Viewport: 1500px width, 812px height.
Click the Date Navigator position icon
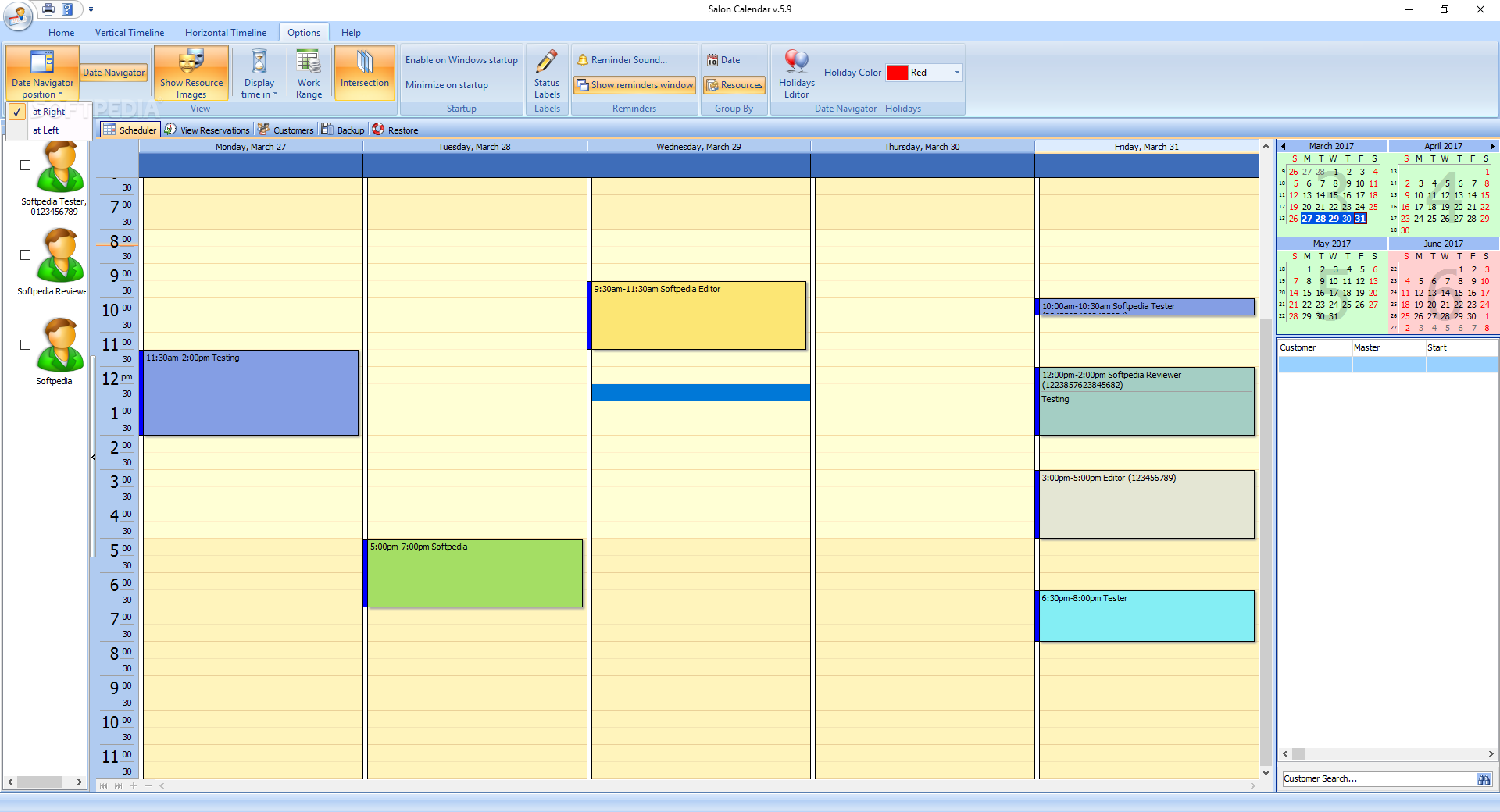click(x=42, y=62)
